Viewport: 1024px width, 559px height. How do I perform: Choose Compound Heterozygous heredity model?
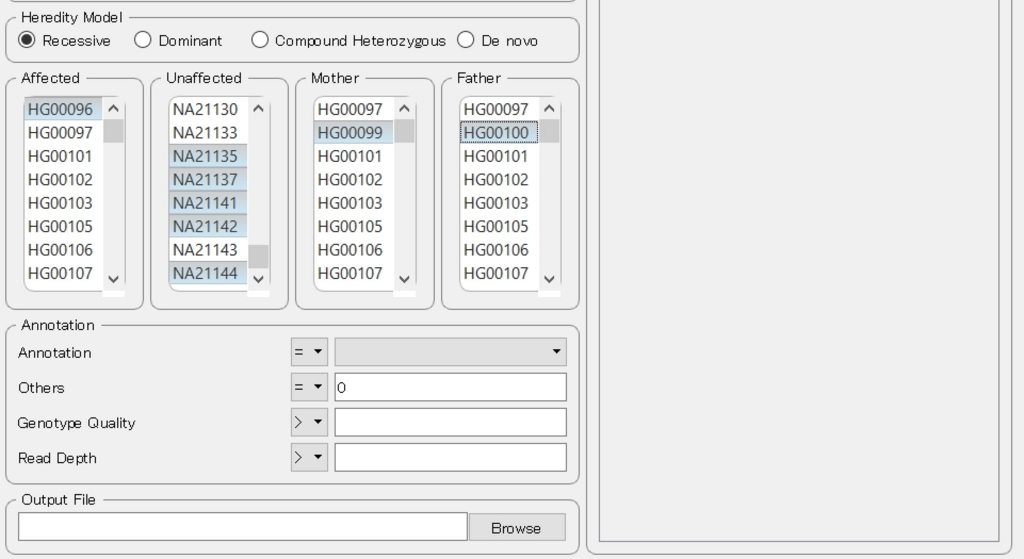pos(349,40)
